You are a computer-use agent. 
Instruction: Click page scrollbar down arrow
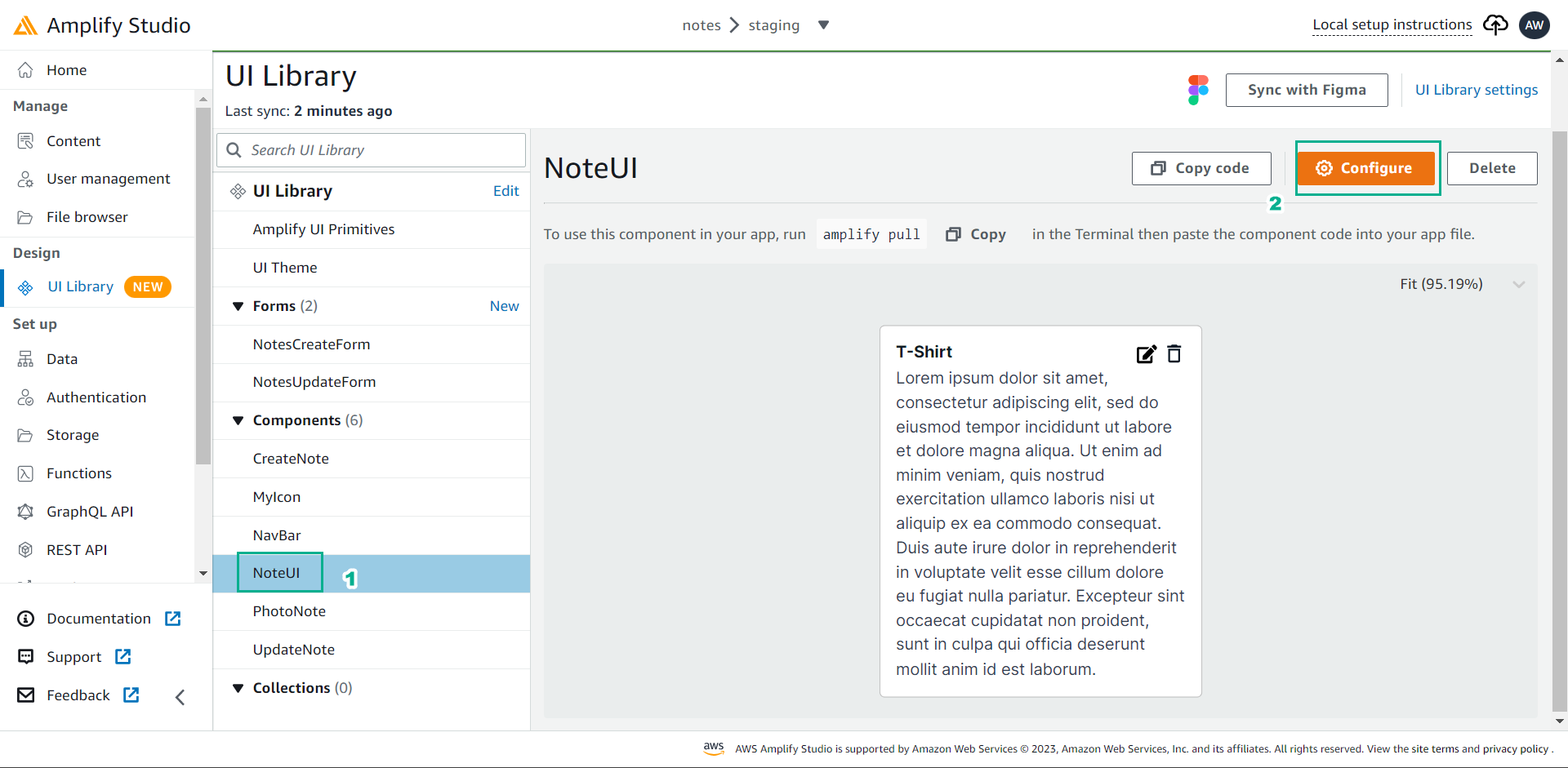[x=1560, y=721]
